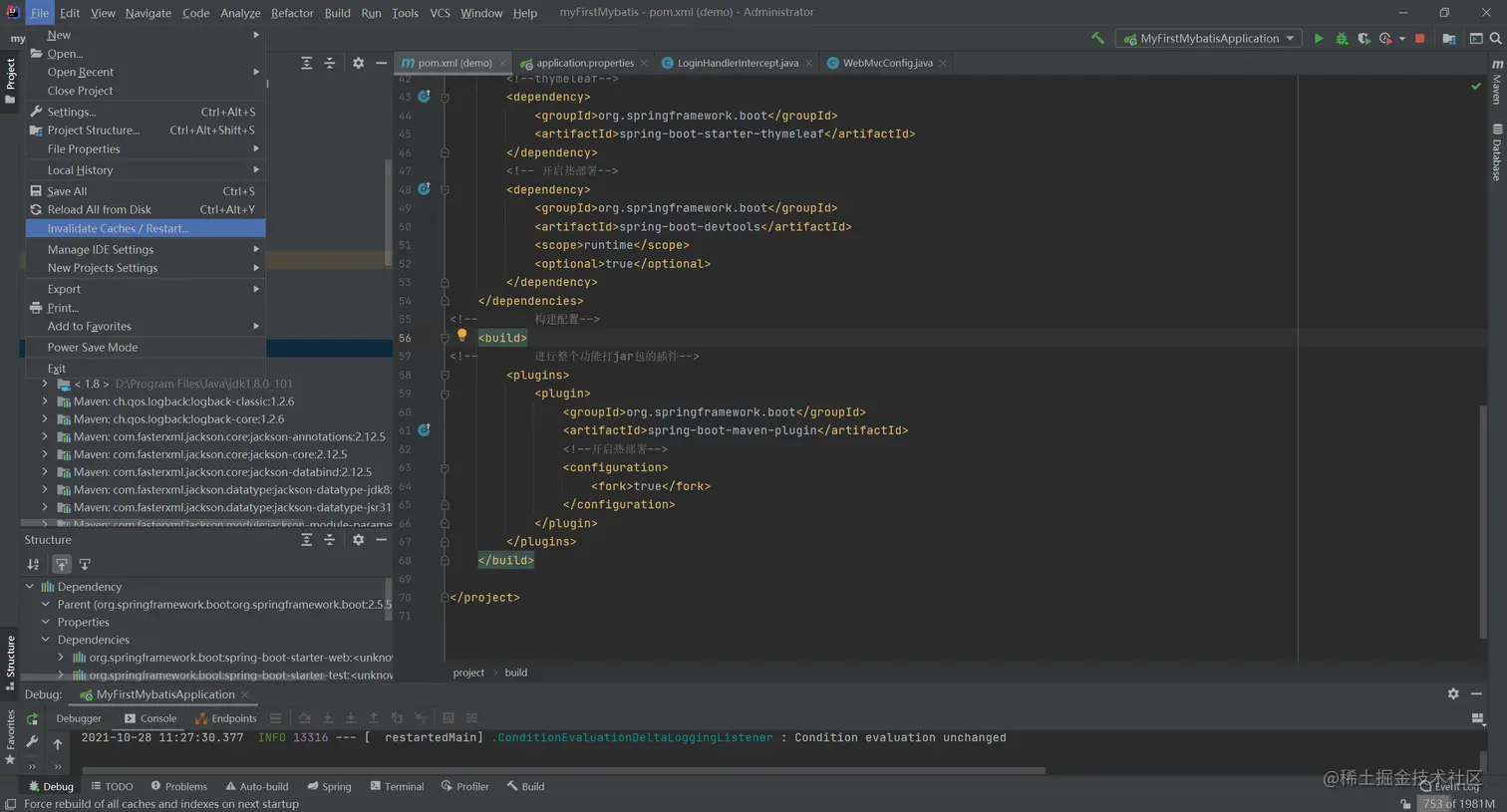Click the memory usage indicator in status bar

click(x=1458, y=803)
